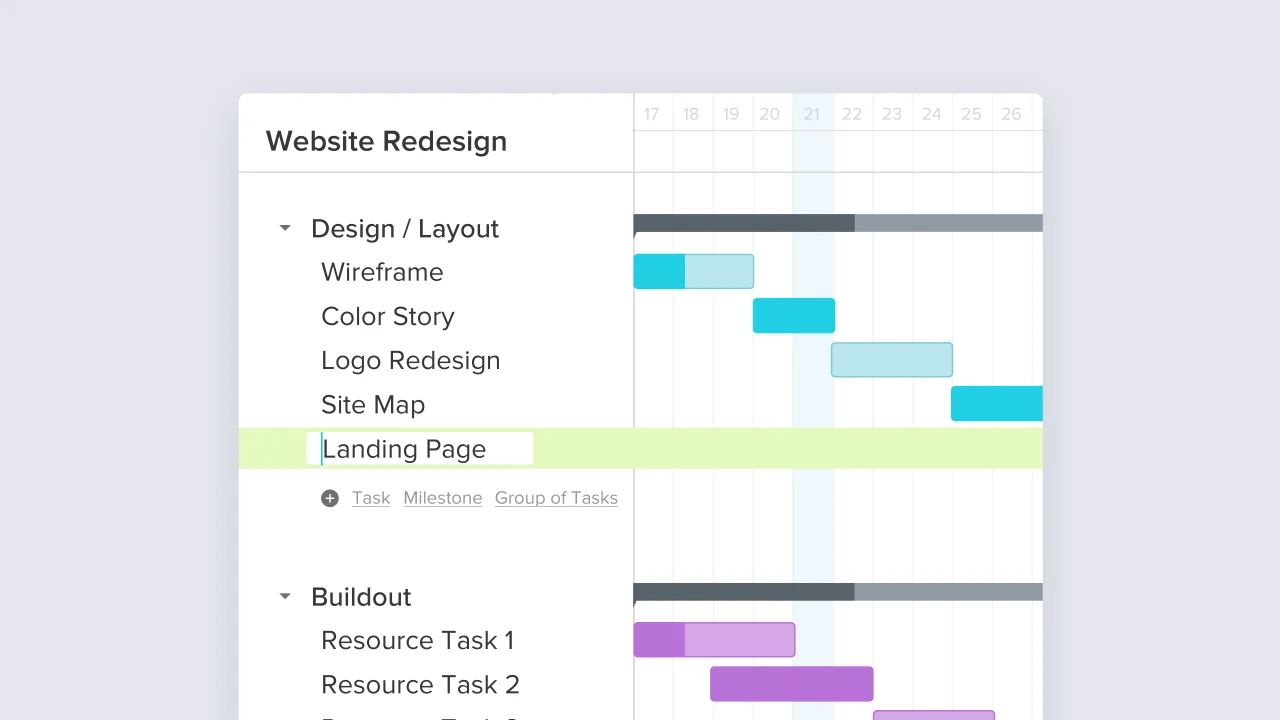Click the Design / Layout summary bar

[x=838, y=223]
